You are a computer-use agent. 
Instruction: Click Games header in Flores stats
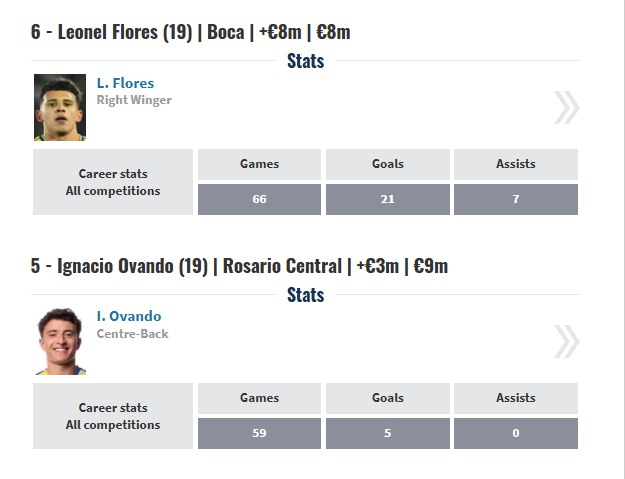click(259, 164)
